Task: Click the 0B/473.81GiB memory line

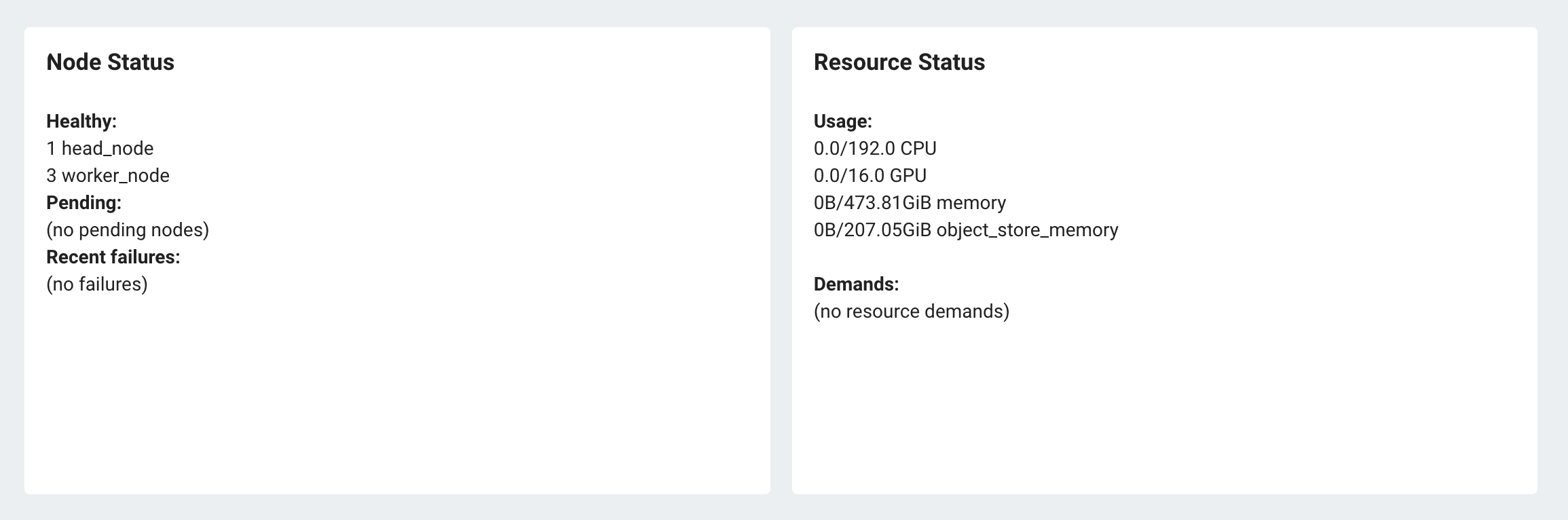Action: 910,203
